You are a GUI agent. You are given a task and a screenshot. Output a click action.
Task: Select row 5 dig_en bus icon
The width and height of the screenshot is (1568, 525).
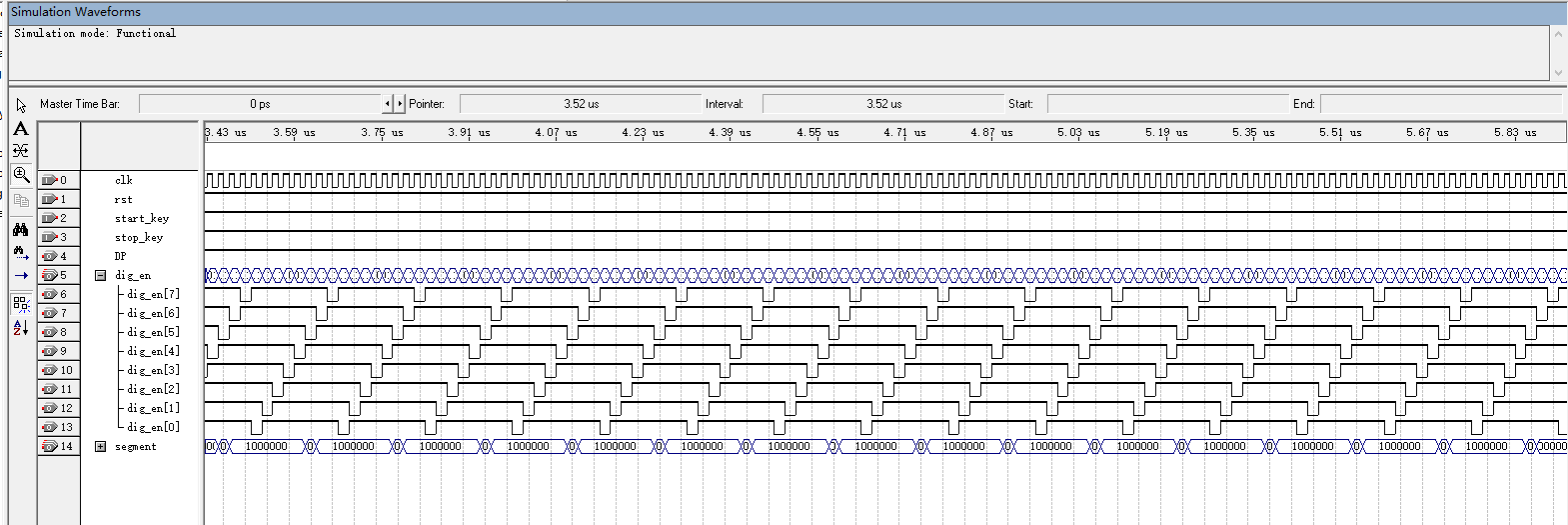tap(50, 275)
